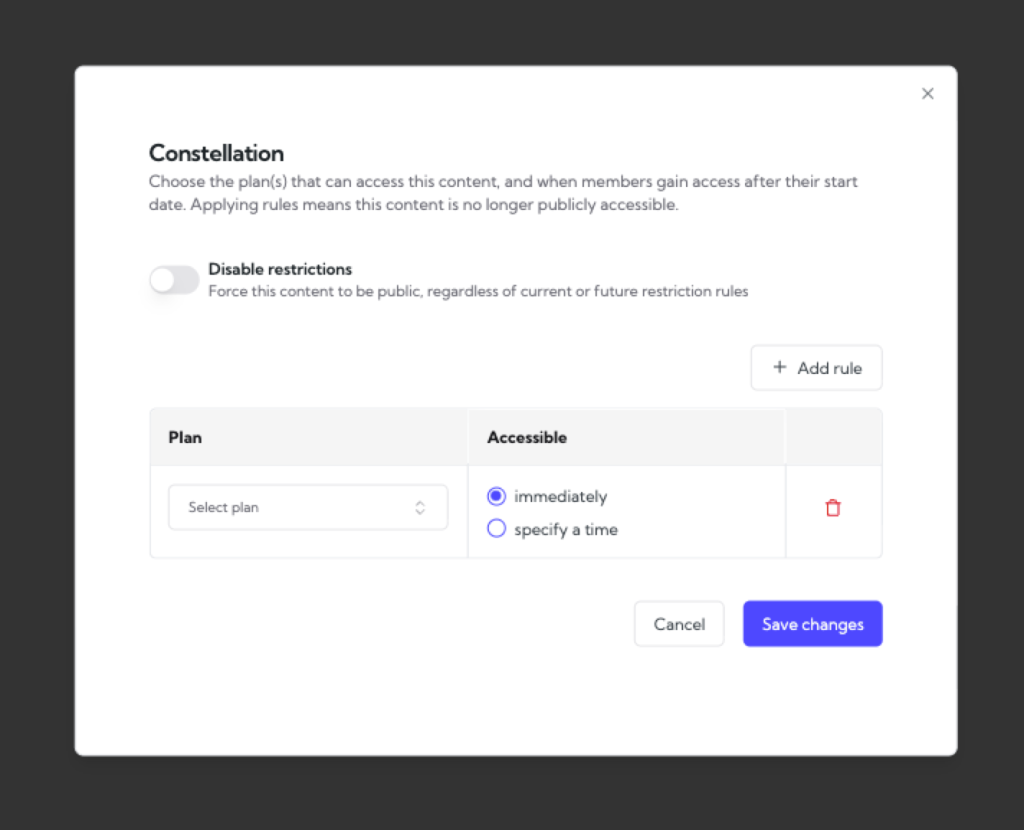Click the plus symbol on the rule creation button

point(780,367)
